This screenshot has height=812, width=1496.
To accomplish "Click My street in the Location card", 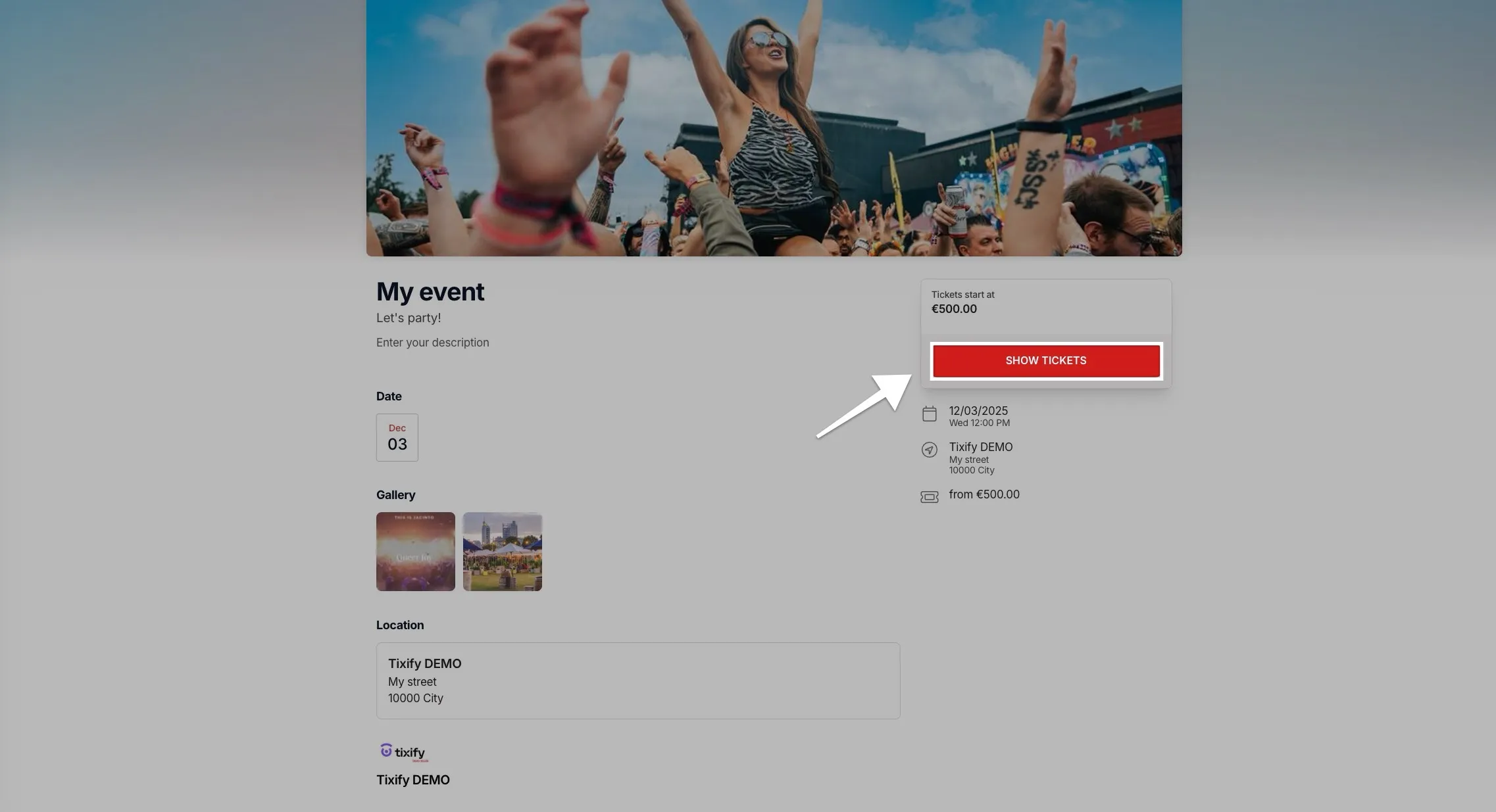I will [412, 682].
